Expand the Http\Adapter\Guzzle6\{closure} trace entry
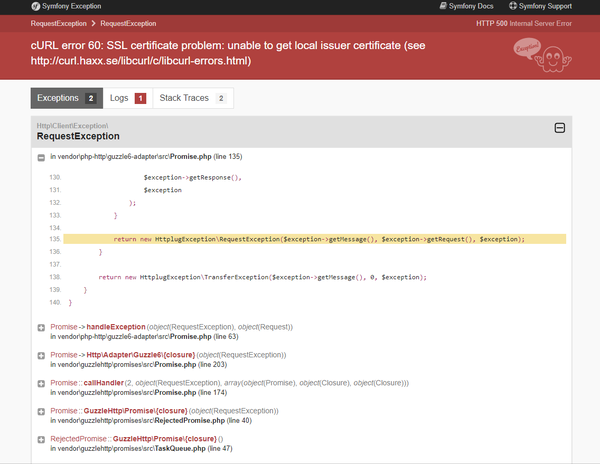 click(41, 355)
